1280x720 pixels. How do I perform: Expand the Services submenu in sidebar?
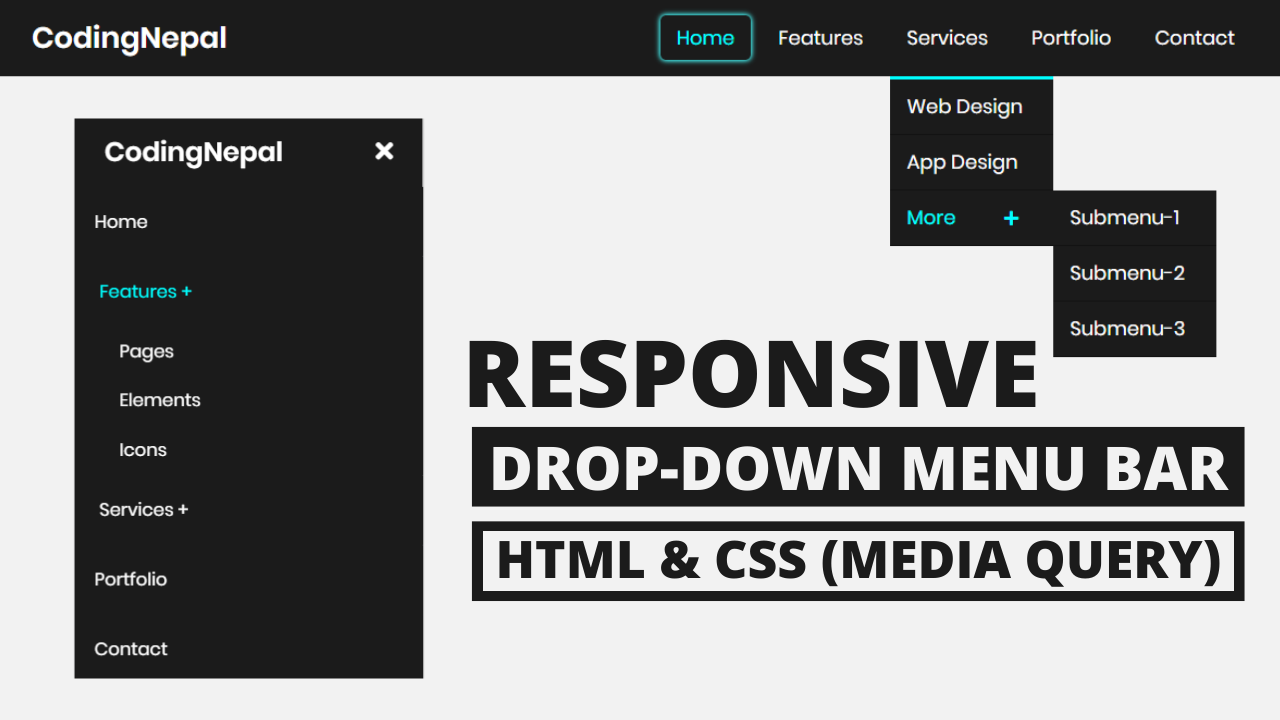pyautogui.click(x=143, y=509)
